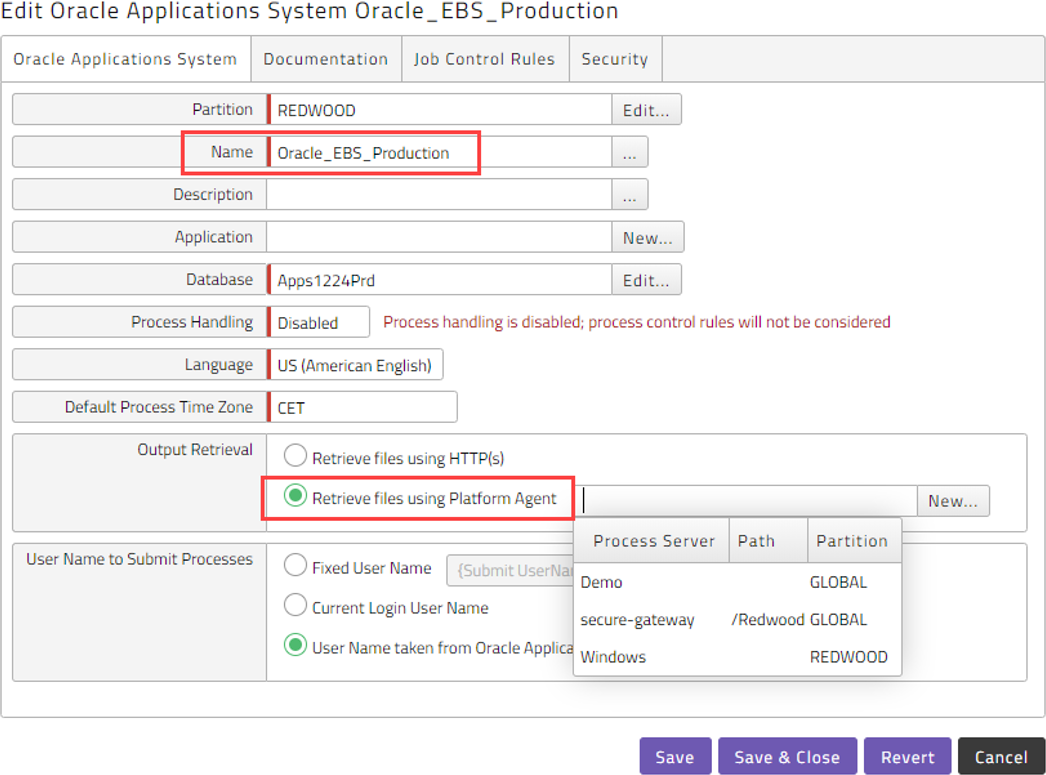Click the Default Process Time Zone label
The image size is (1046, 775).
coord(159,407)
